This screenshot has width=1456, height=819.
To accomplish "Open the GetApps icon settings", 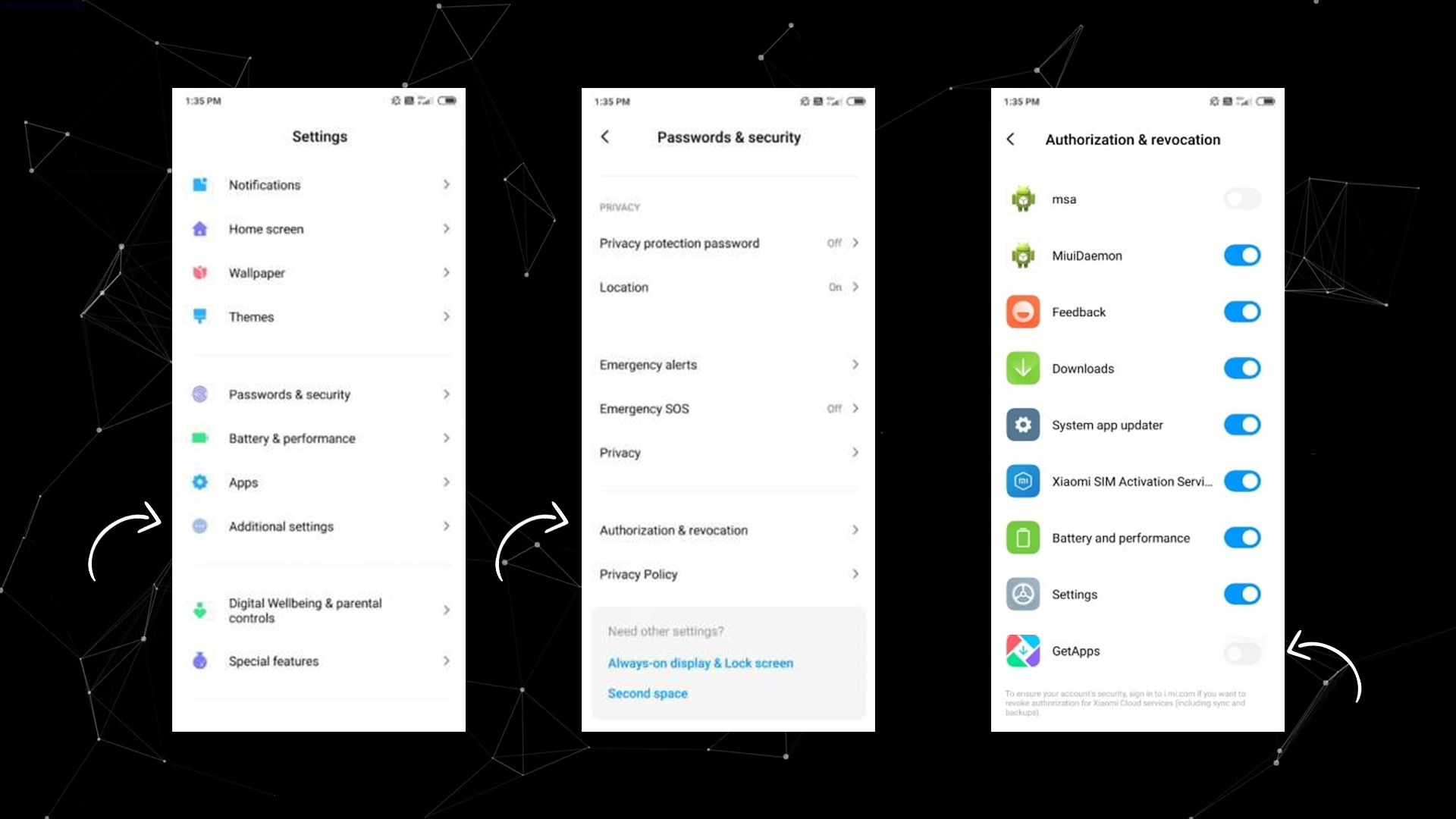I will coord(1024,651).
